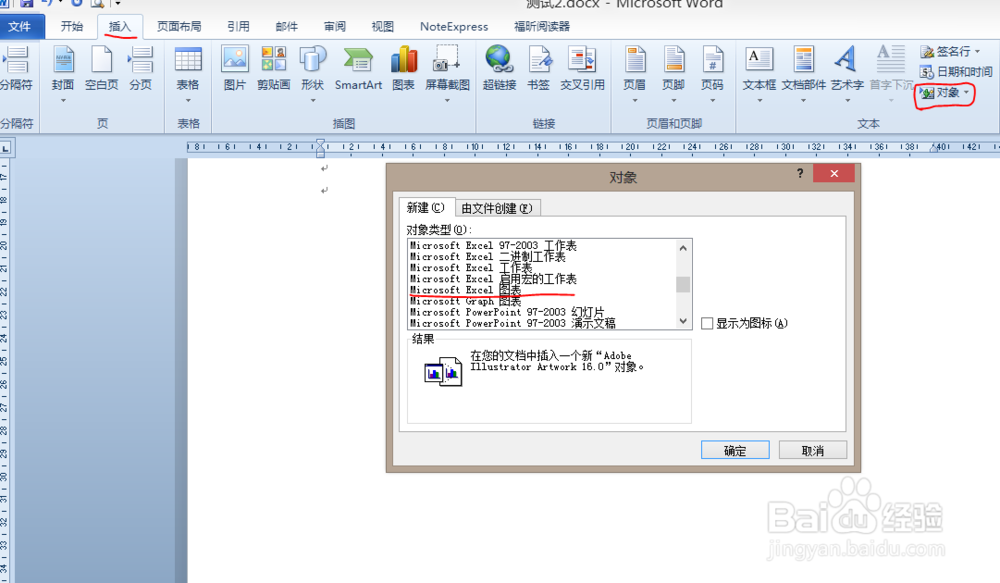Insert a page break (分页)
1000x583 pixels.
(x=141, y=69)
